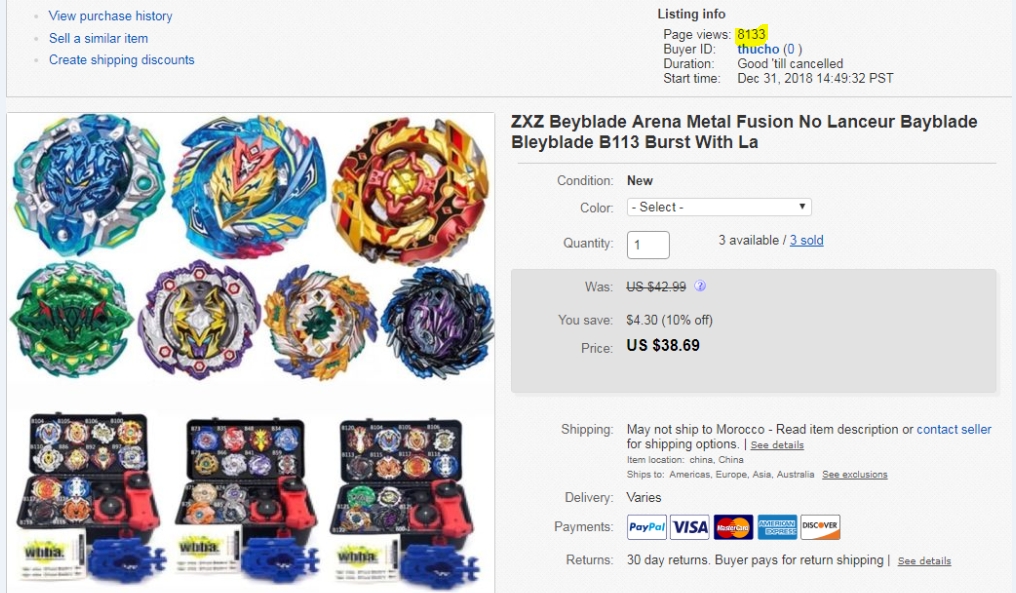The image size is (1016, 593).
Task: Open the help tooltip beside the Was price
Action: pos(701,286)
